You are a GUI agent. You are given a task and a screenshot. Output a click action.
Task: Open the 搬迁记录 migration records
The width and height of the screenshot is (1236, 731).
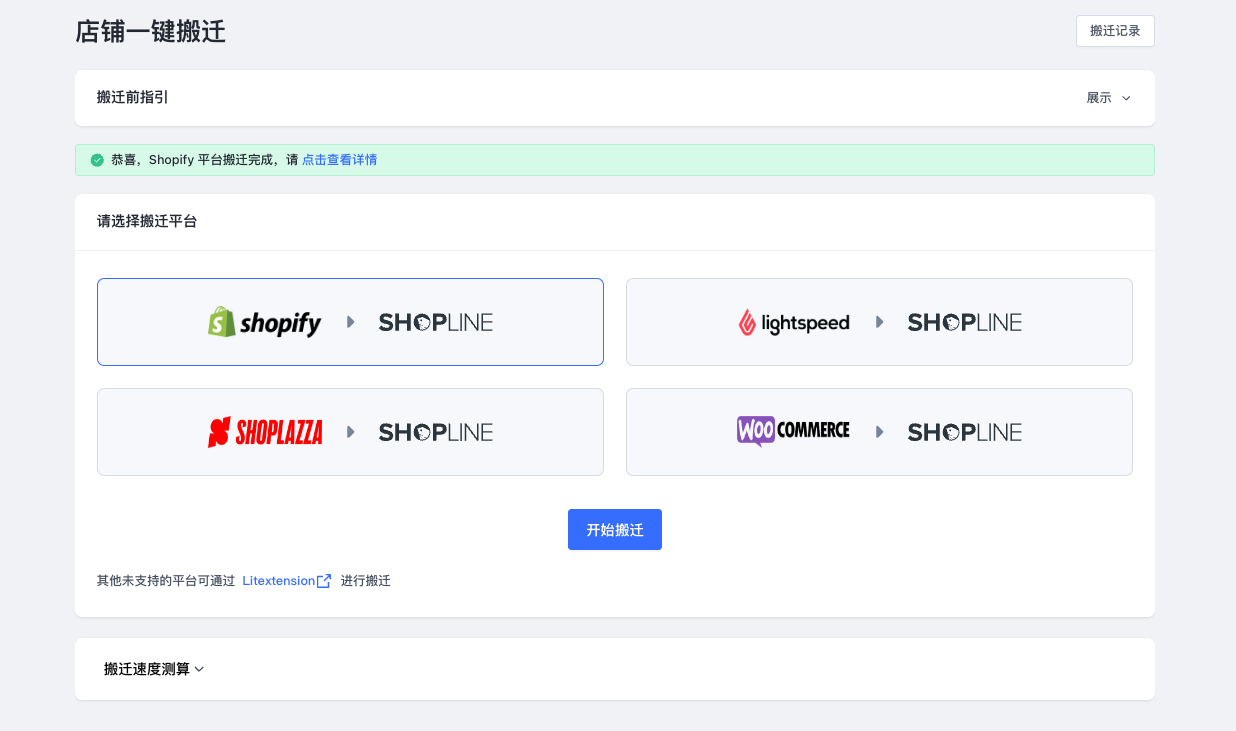coord(1115,31)
